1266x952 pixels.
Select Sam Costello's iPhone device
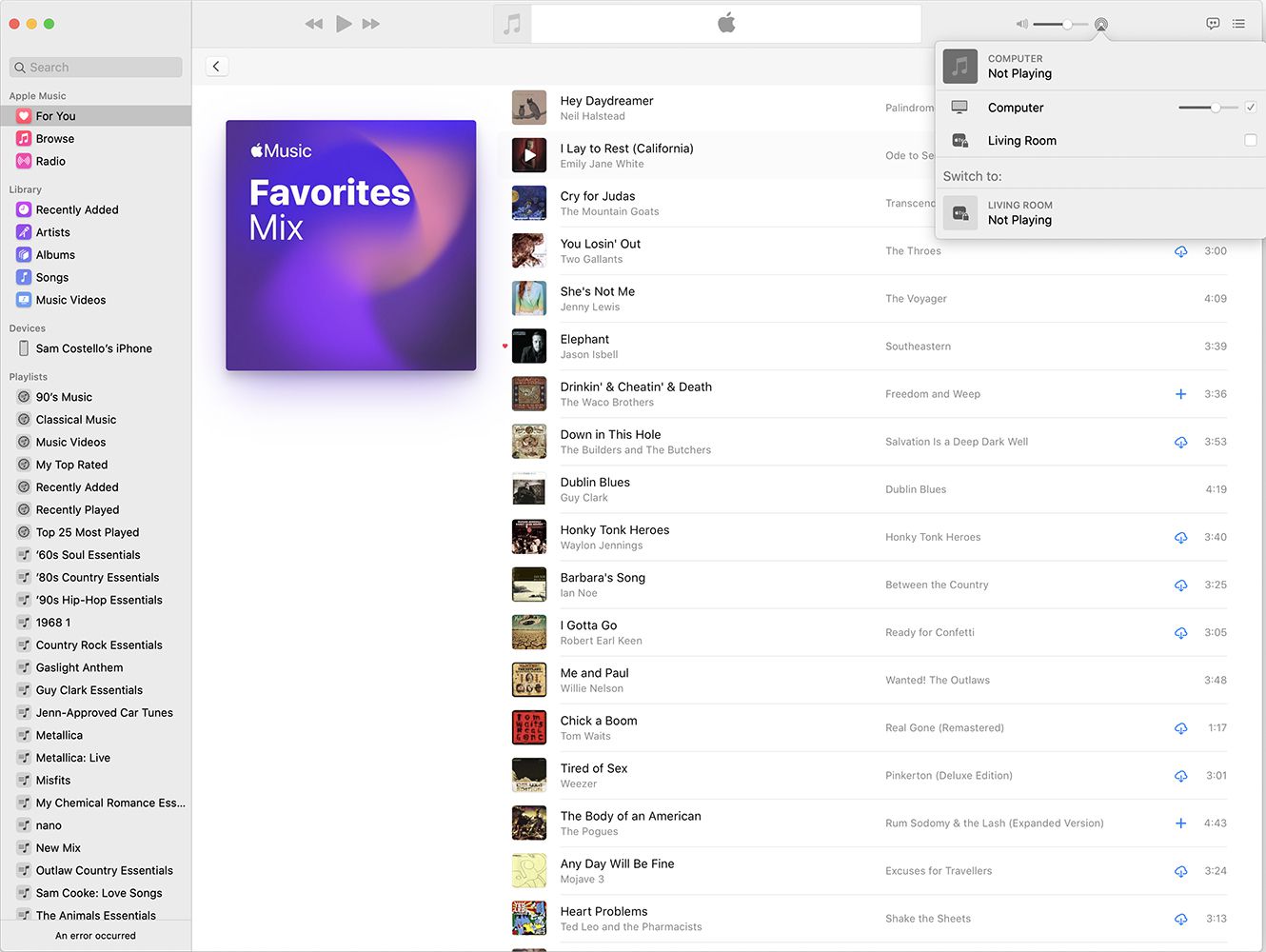(x=95, y=348)
